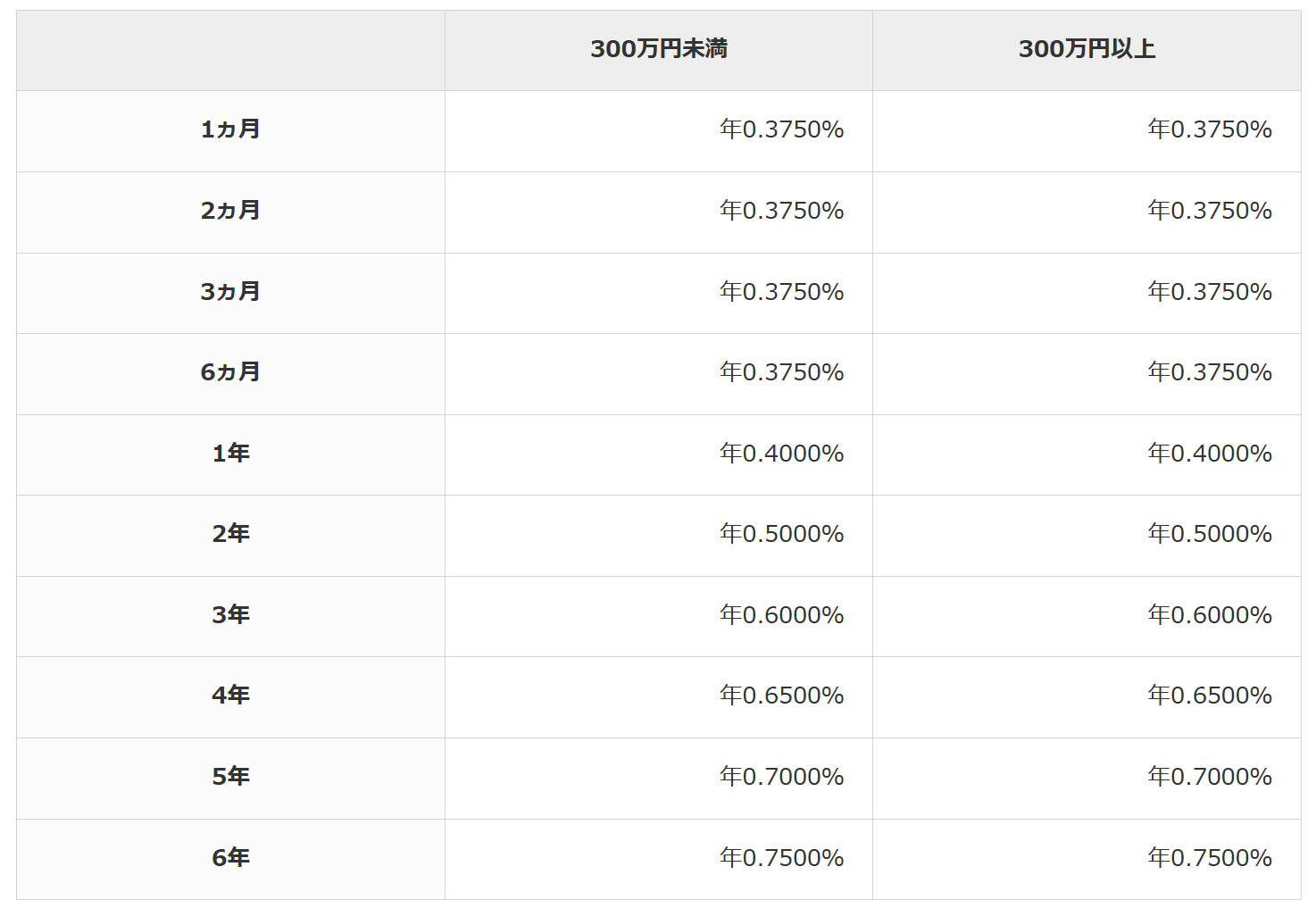Click the 4年 row label
The height and width of the screenshot is (900, 1316).
(230, 696)
